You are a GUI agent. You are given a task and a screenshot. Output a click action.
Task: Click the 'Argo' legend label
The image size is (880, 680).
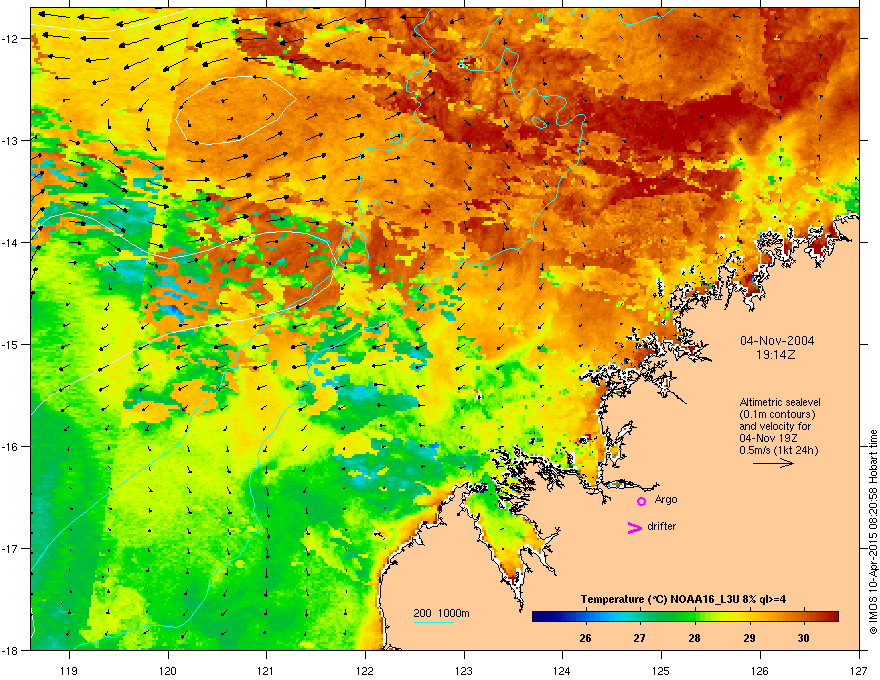point(666,499)
